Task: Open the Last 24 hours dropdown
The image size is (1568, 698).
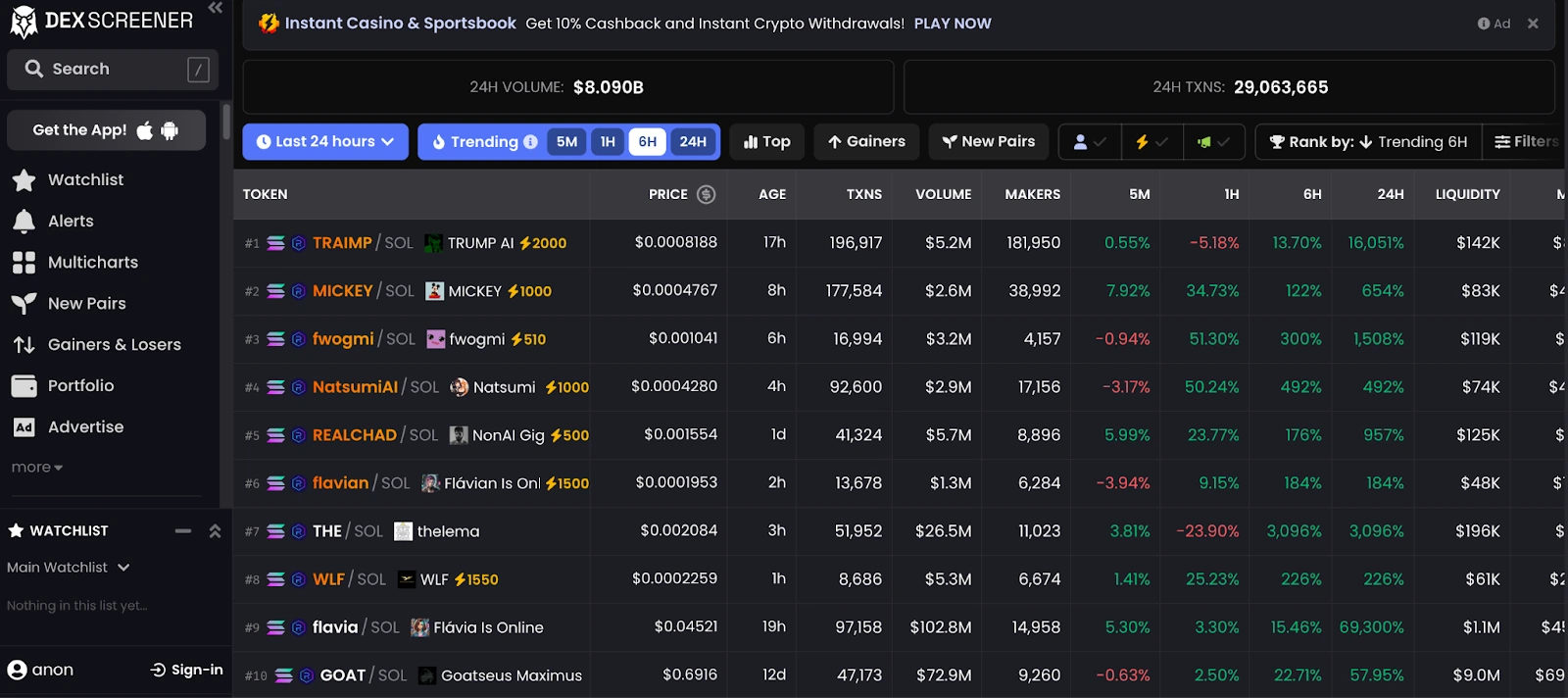Action: pyautogui.click(x=325, y=142)
